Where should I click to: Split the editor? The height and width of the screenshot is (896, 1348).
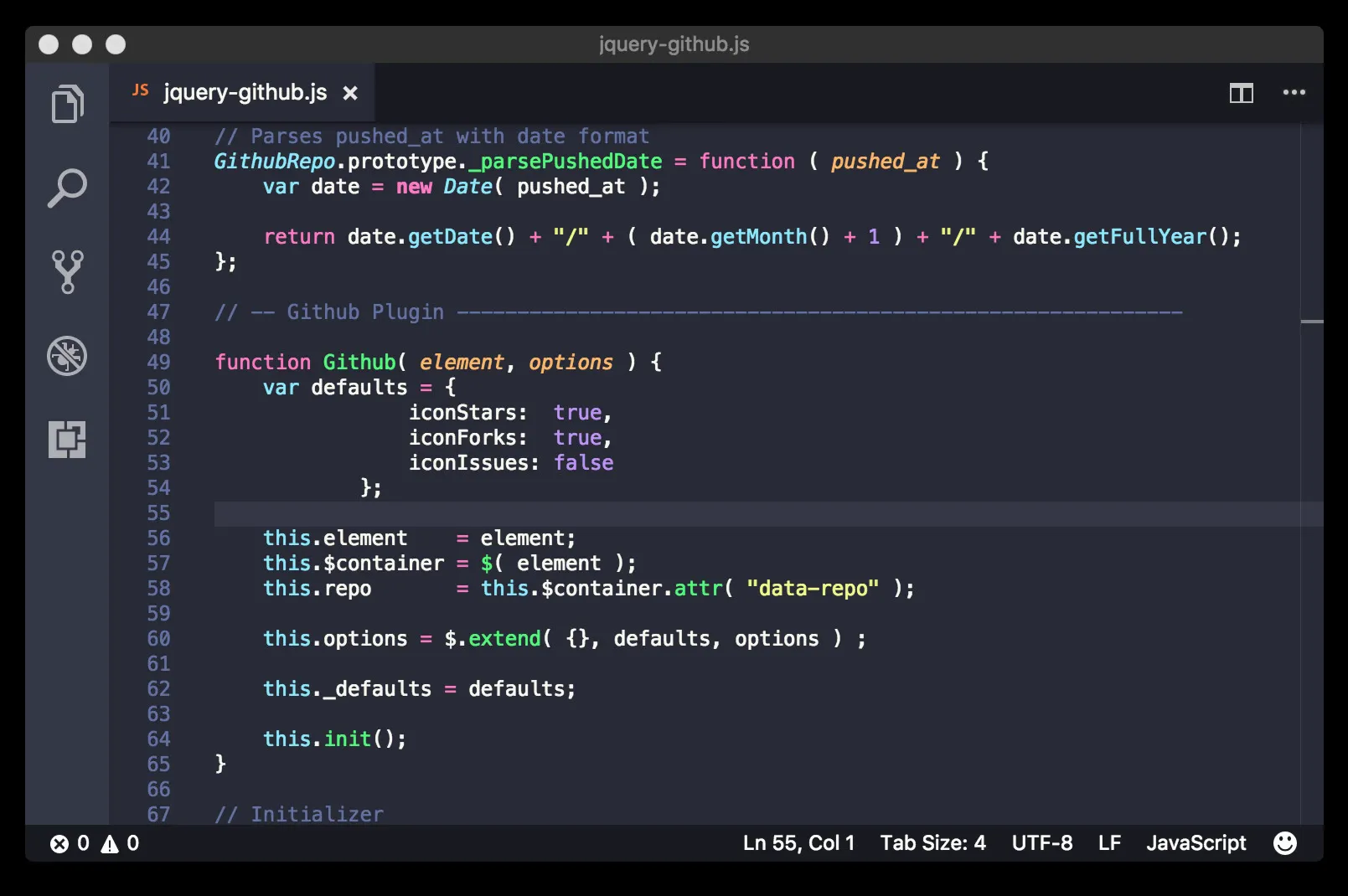pos(1241,93)
